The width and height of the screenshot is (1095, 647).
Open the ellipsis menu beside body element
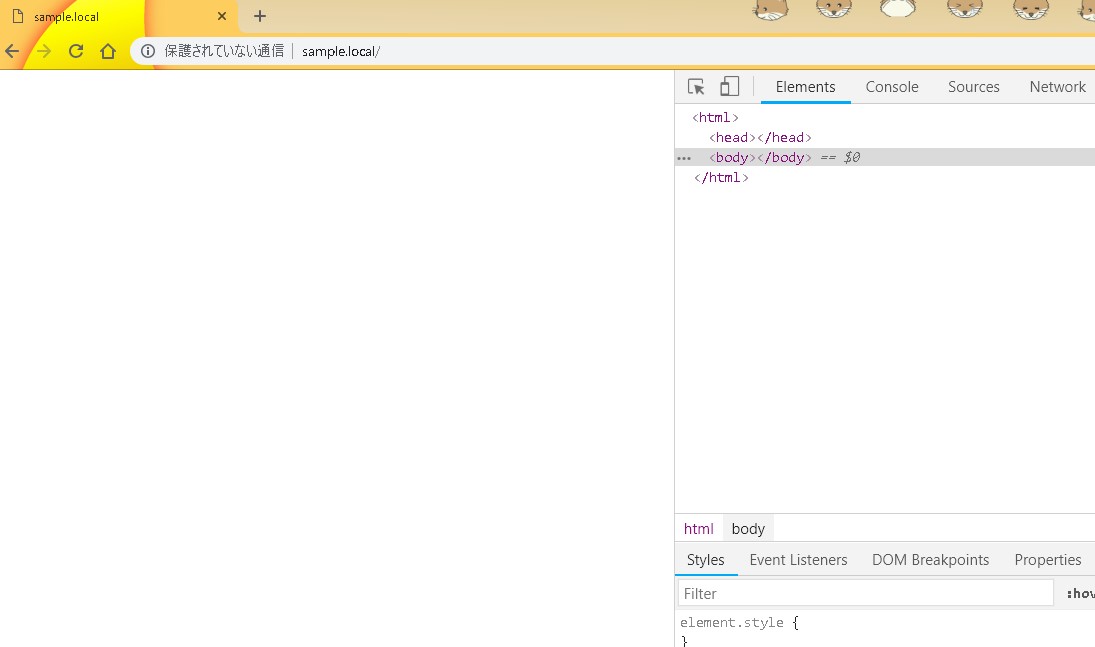point(684,158)
